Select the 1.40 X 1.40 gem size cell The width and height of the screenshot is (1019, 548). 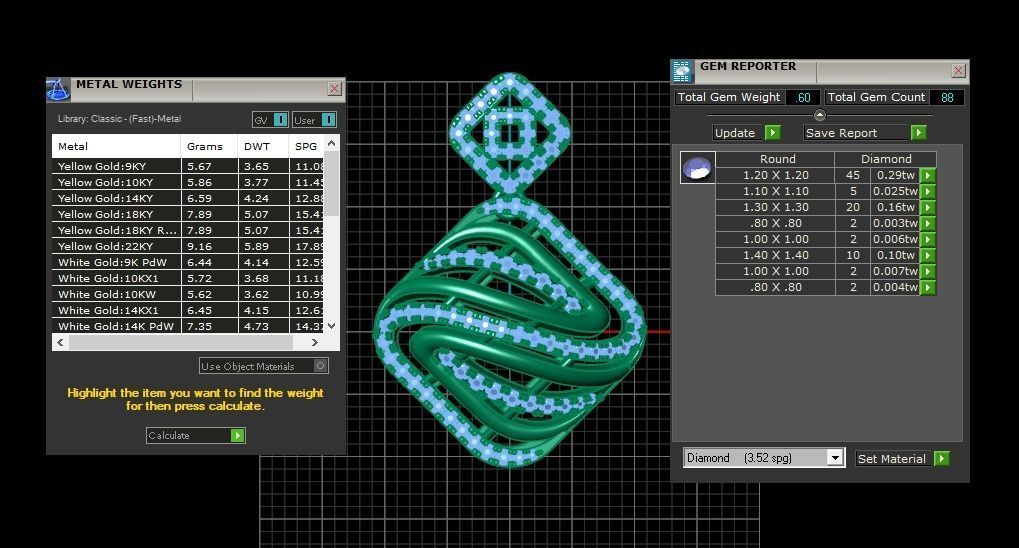click(776, 255)
